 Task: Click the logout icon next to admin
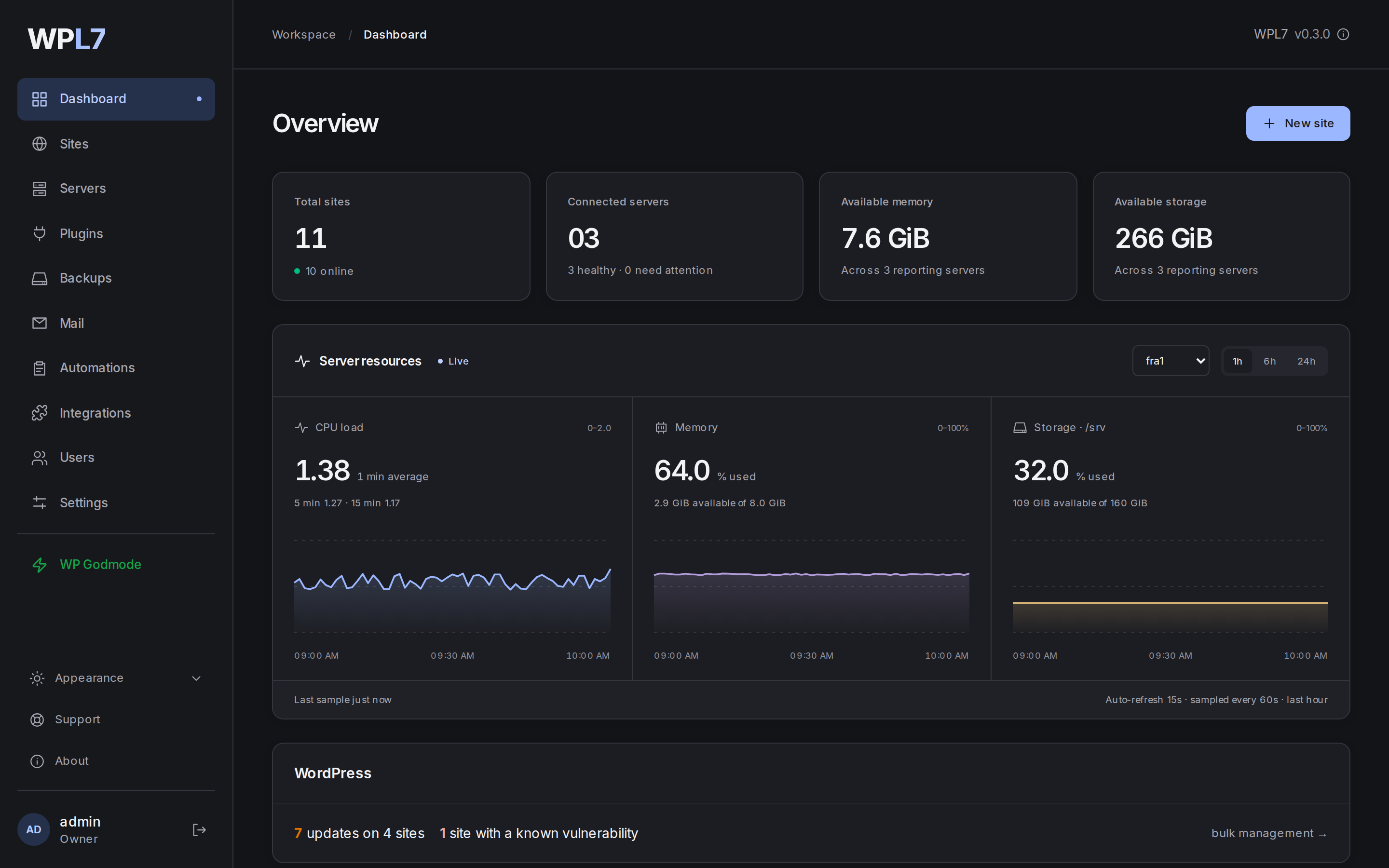pos(199,829)
